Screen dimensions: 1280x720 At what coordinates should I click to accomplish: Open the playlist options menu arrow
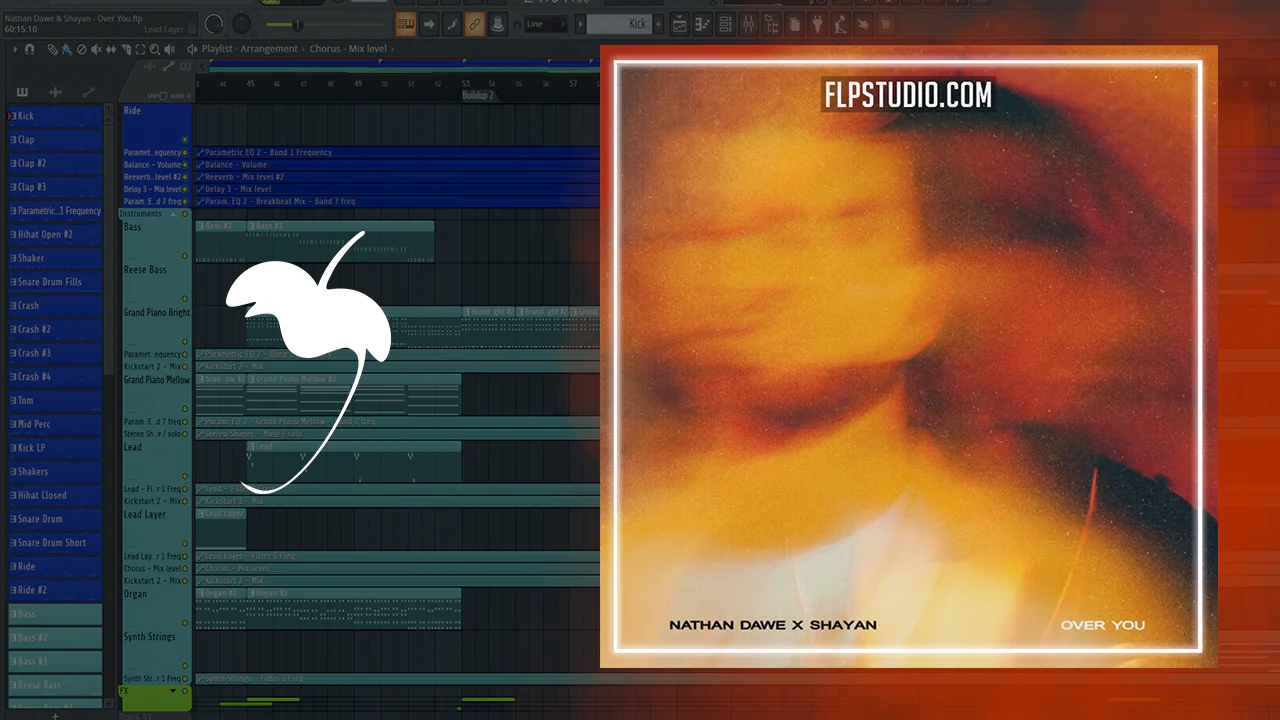16,49
